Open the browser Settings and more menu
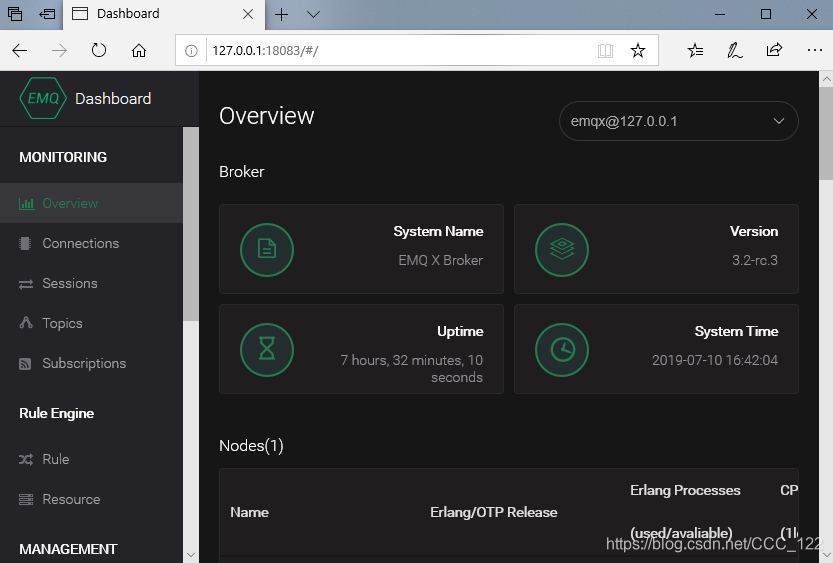 pyautogui.click(x=814, y=50)
